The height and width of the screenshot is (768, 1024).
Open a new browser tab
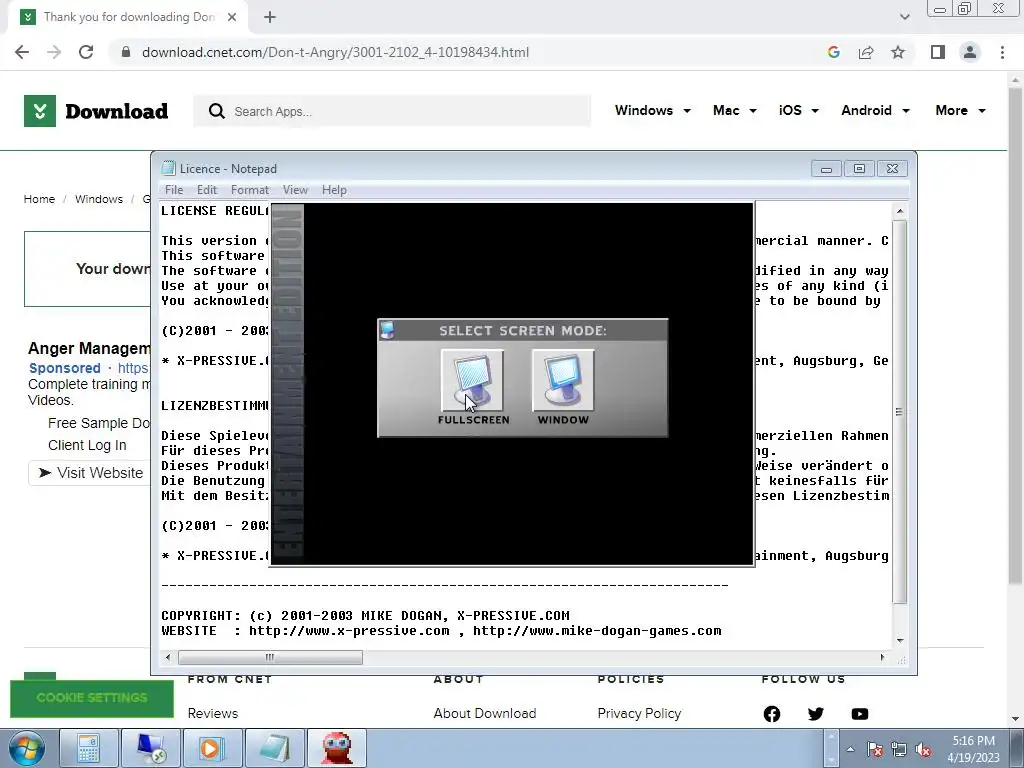[x=270, y=17]
